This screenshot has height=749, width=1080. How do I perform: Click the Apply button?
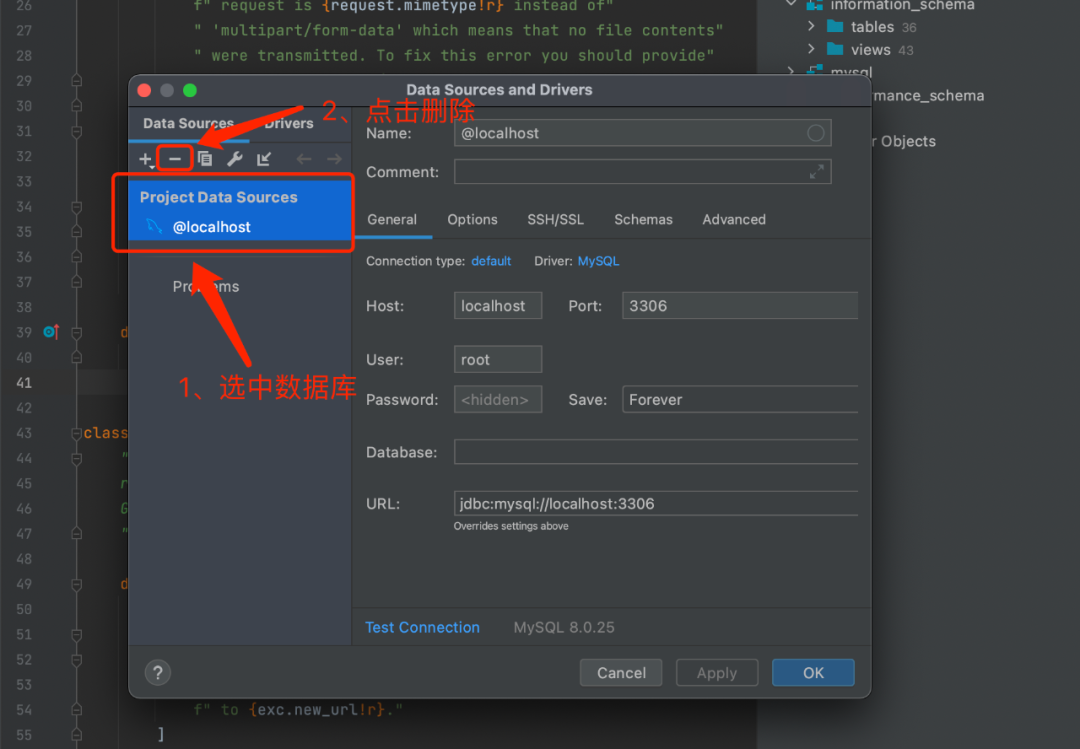716,672
